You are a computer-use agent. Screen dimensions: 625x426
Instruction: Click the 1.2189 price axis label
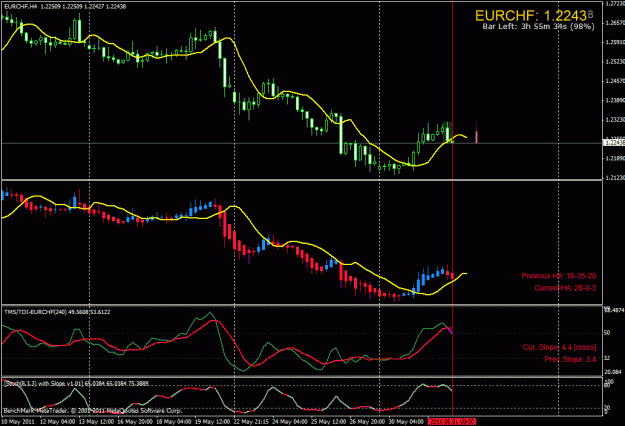(x=614, y=158)
